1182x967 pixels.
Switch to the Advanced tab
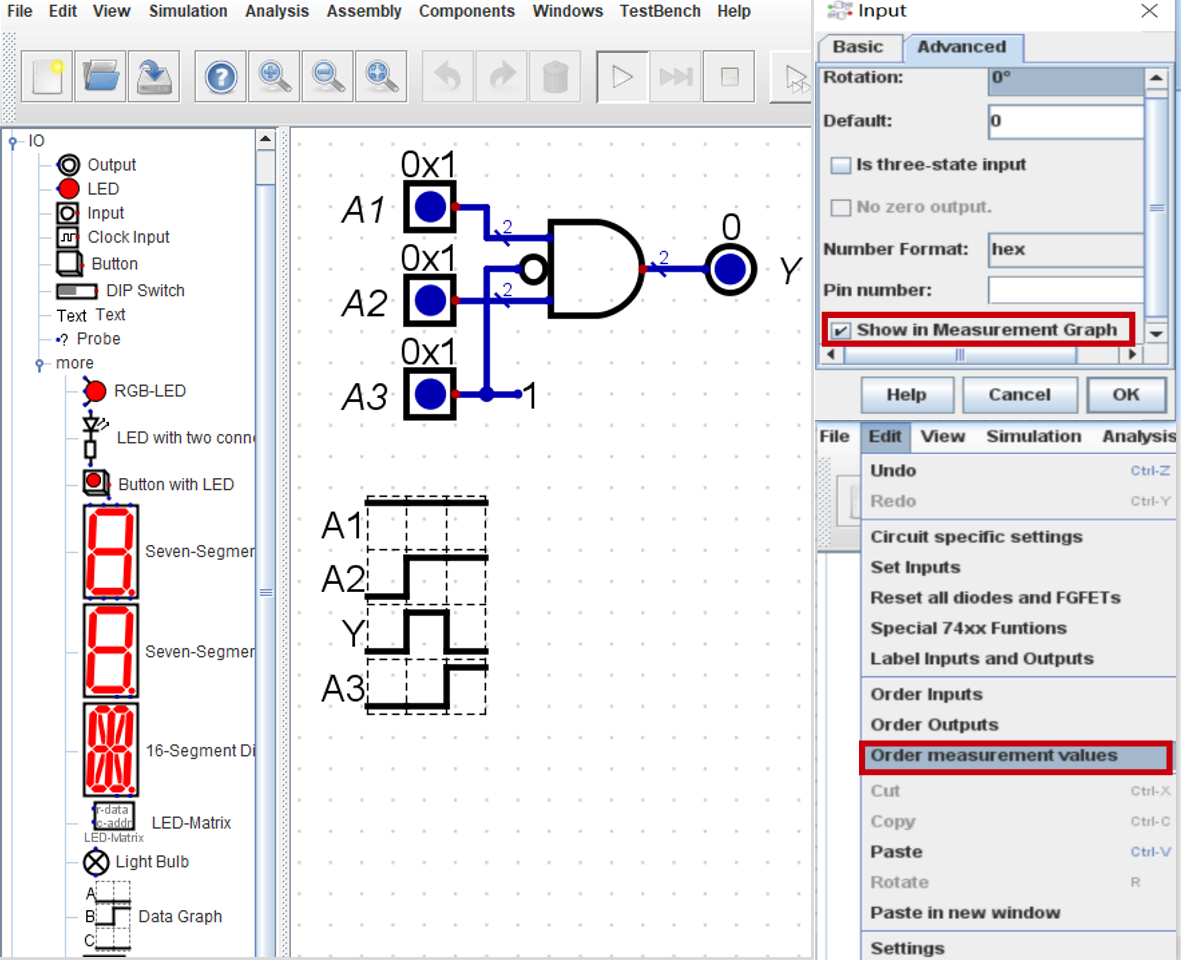coord(962,47)
